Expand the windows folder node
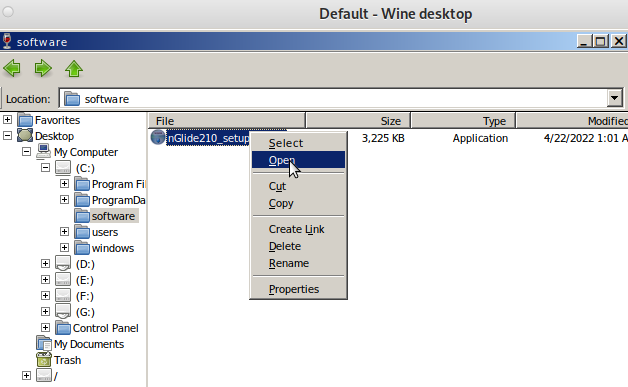The height and width of the screenshot is (387, 628). (64, 248)
